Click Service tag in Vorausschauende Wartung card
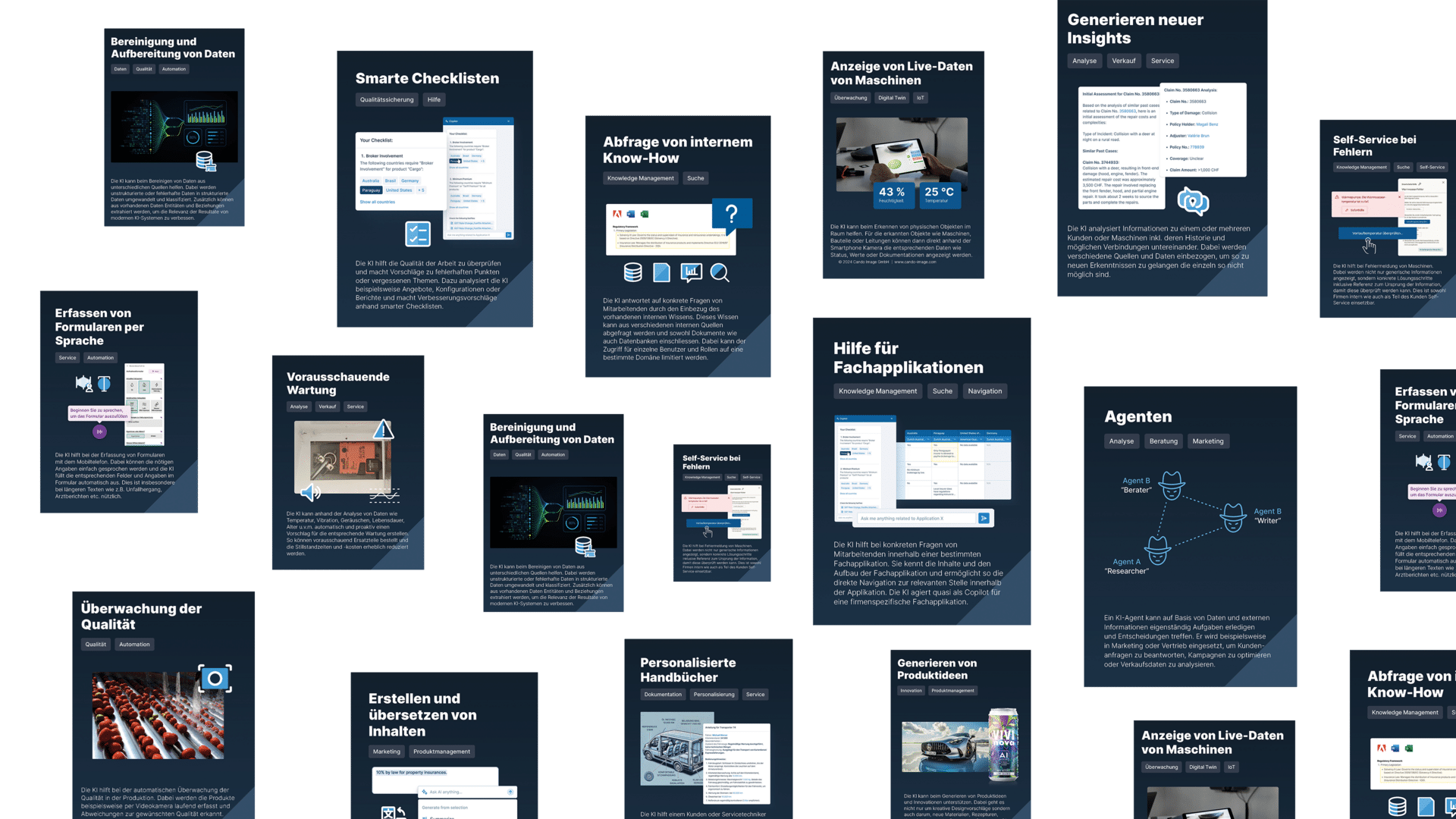The height and width of the screenshot is (819, 1456). 356,406
